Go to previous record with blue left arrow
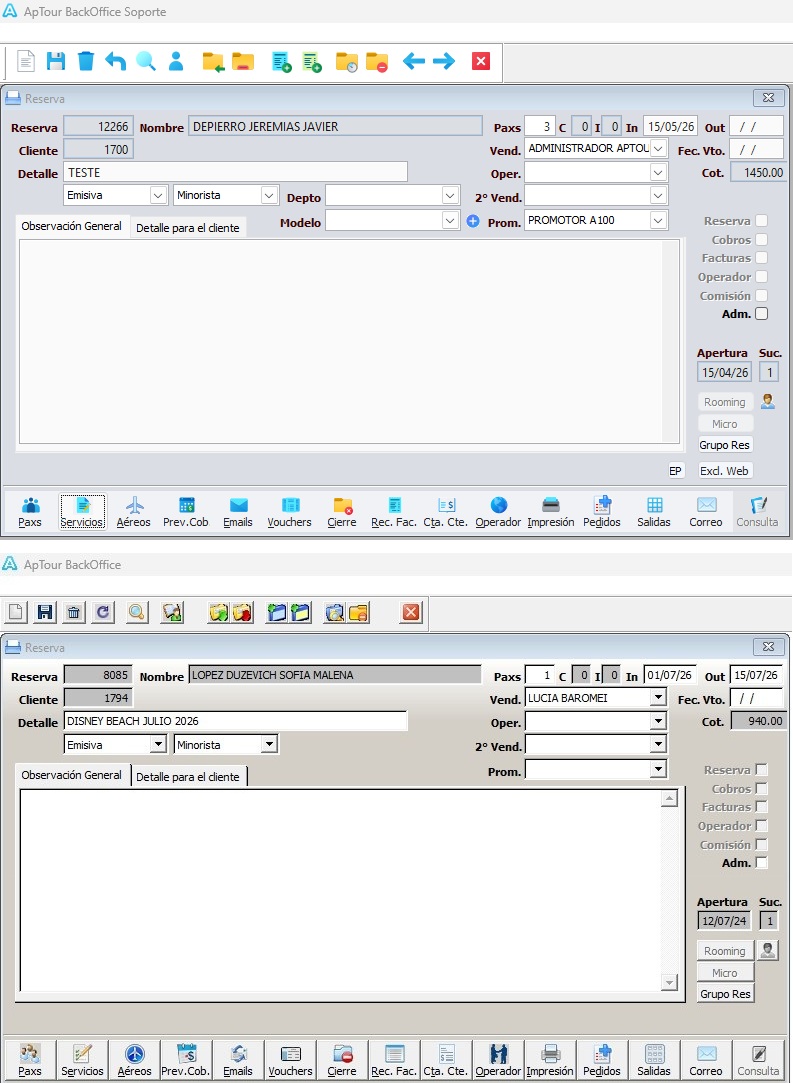The image size is (793, 1083). pos(414,61)
